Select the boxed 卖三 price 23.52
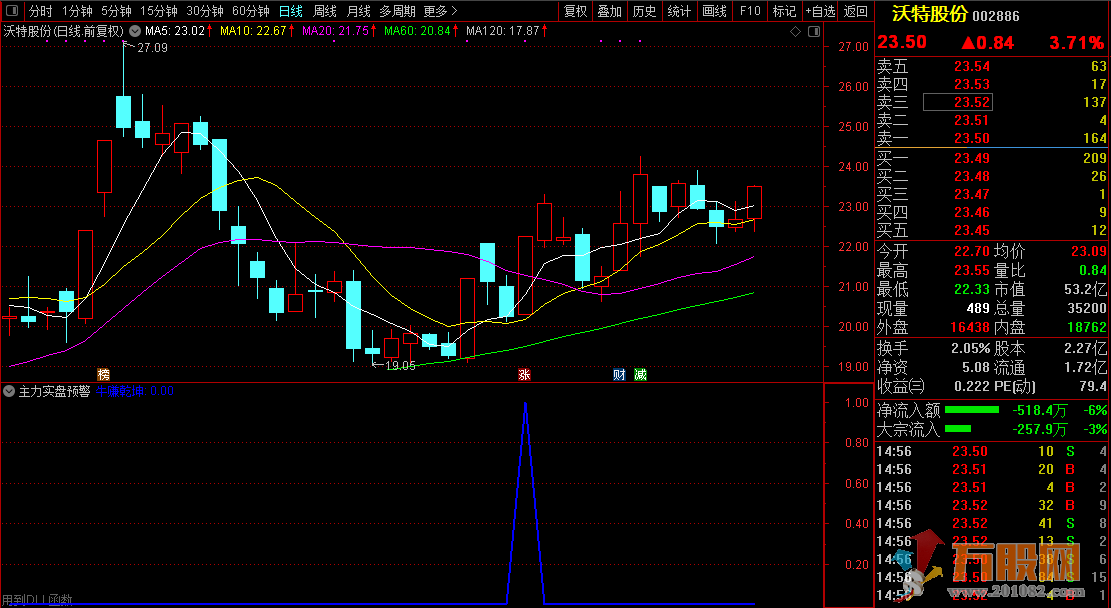The height and width of the screenshot is (608, 1111). 957,103
